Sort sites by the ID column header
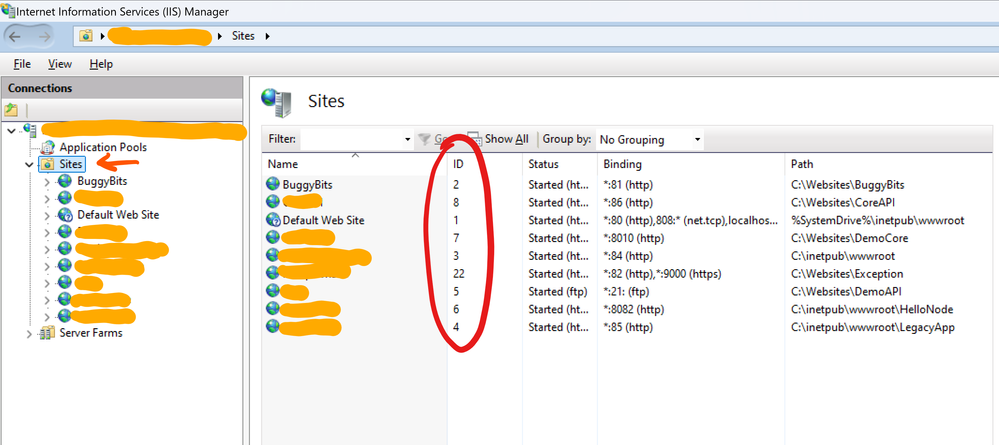The width and height of the screenshot is (999, 445). click(x=457, y=164)
